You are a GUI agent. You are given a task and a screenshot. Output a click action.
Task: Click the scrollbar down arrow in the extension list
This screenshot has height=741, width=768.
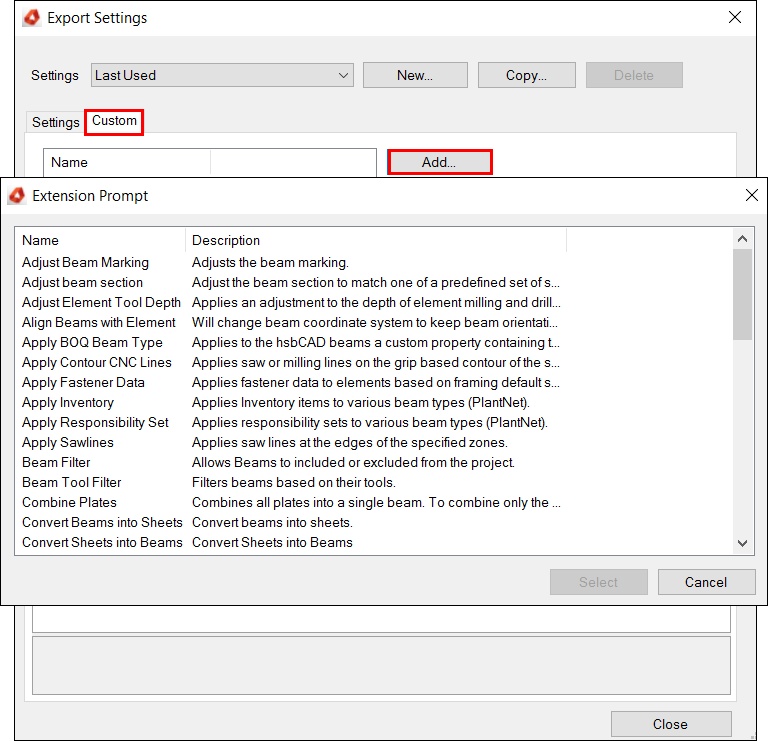742,543
